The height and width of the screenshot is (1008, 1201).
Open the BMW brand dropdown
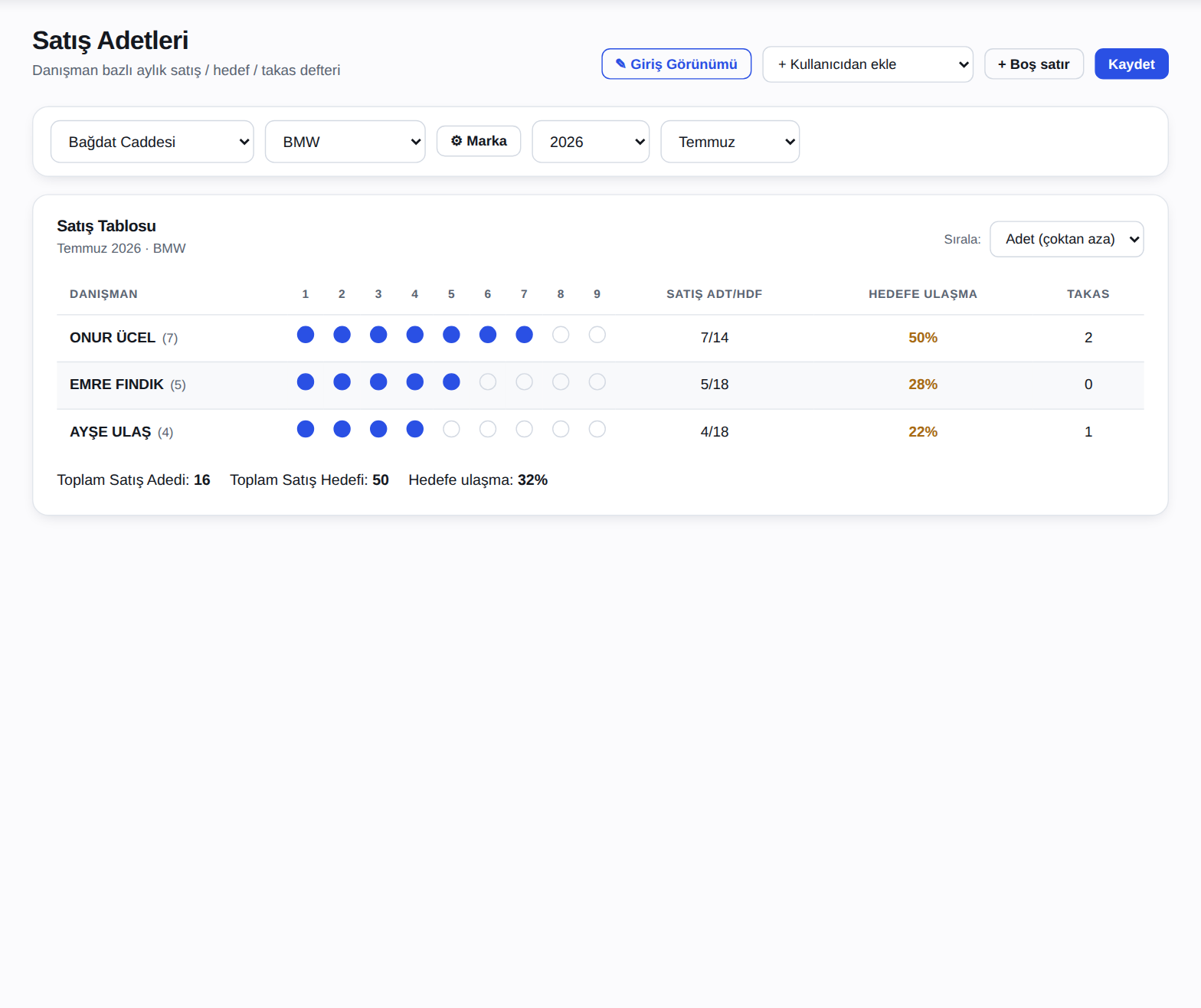345,142
